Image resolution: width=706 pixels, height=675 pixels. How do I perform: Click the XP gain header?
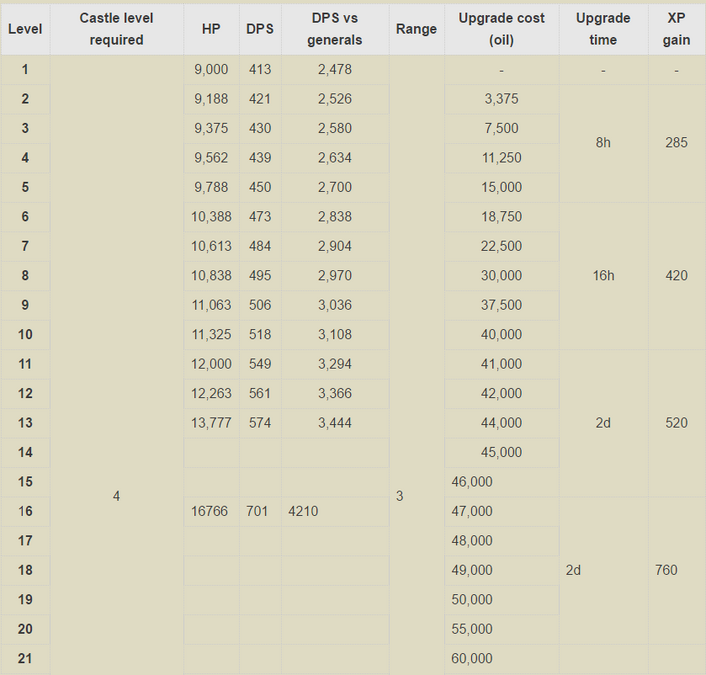[x=676, y=29]
